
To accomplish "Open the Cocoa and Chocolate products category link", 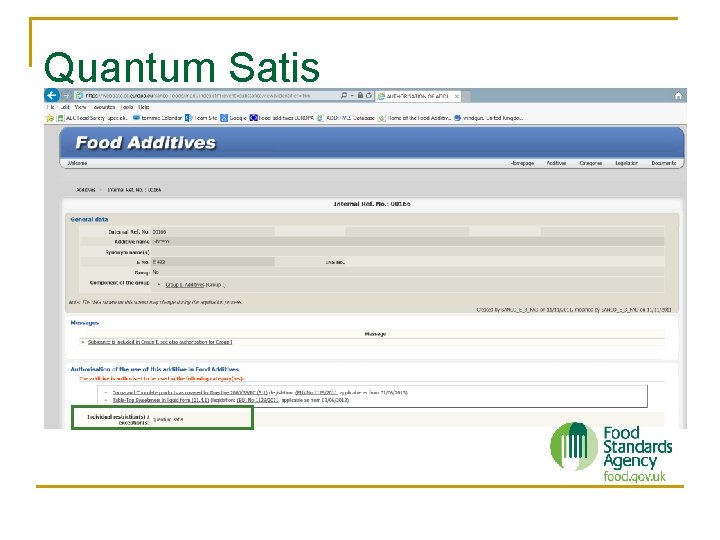I will (190, 393).
